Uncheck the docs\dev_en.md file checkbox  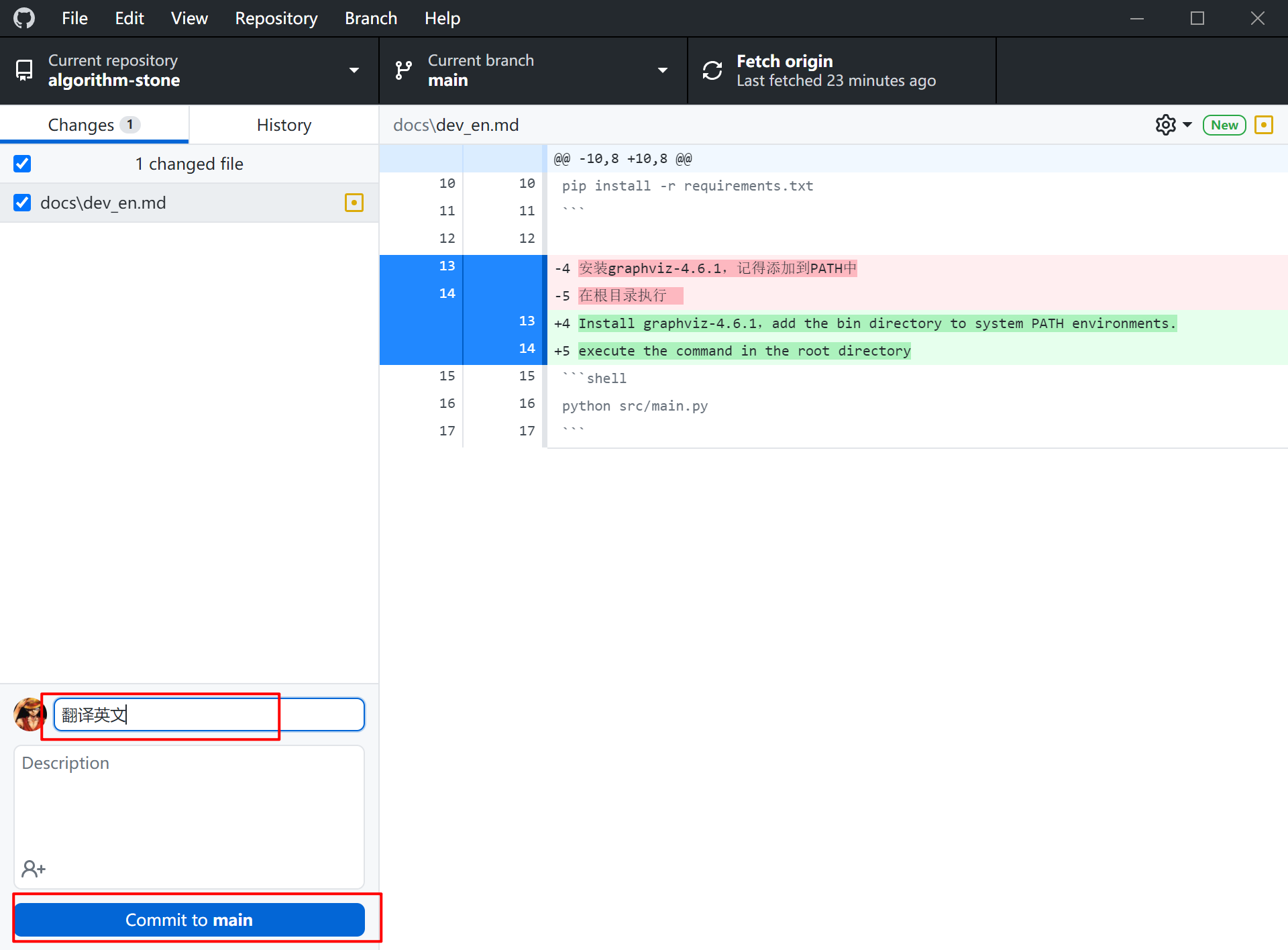click(22, 203)
